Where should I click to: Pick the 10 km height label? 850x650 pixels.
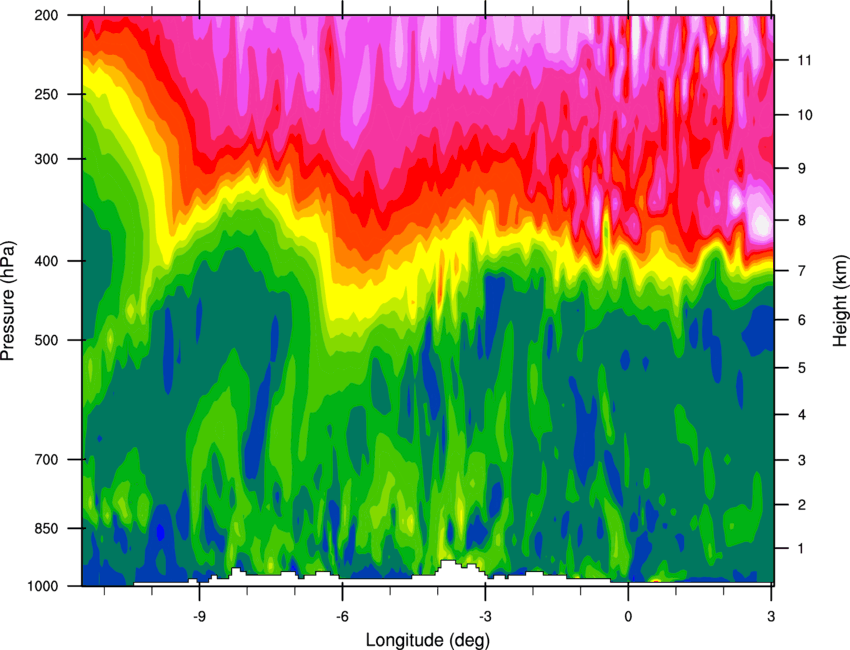pos(804,115)
